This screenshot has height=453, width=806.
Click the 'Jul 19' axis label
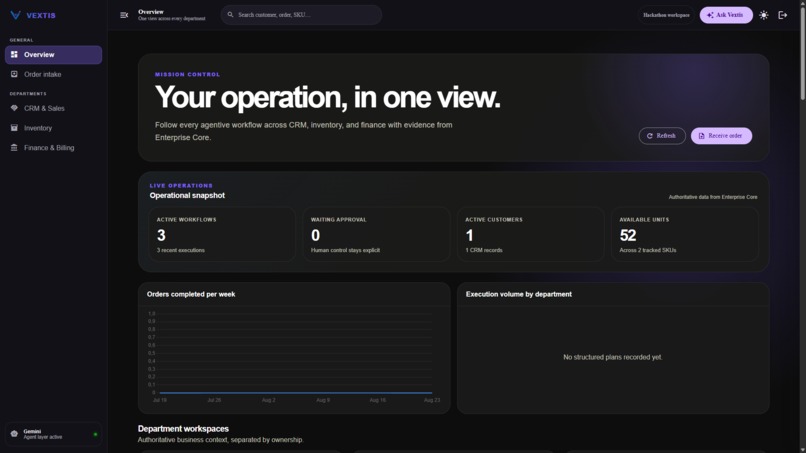tap(160, 400)
